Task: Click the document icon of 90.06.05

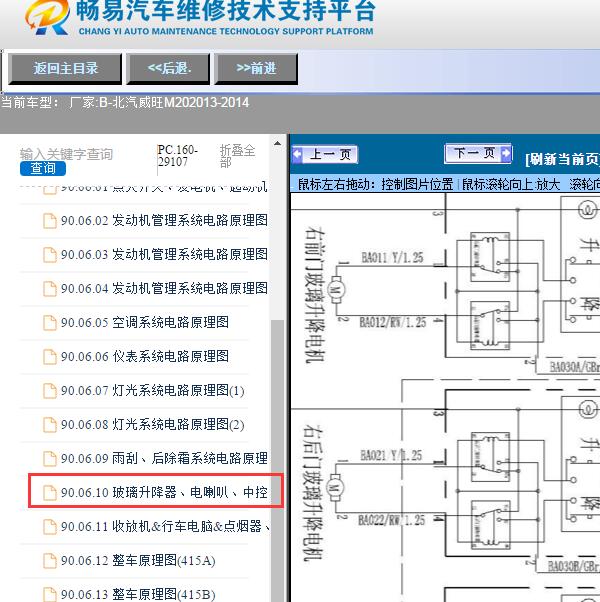Action: [50, 323]
